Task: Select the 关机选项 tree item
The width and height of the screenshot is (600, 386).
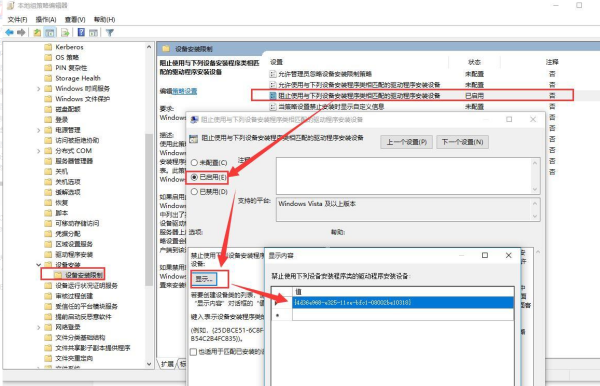Action: pyautogui.click(x=68, y=182)
